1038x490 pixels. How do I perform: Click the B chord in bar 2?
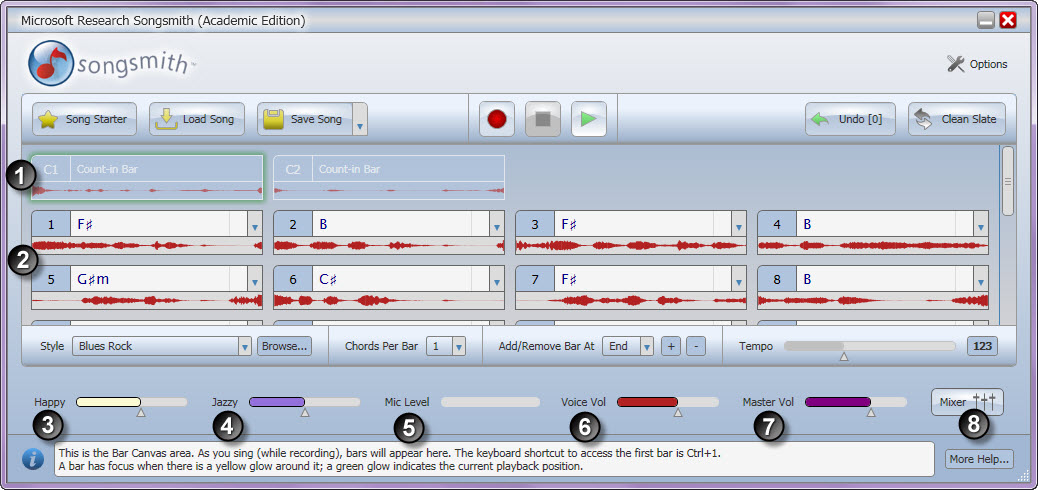pos(323,224)
